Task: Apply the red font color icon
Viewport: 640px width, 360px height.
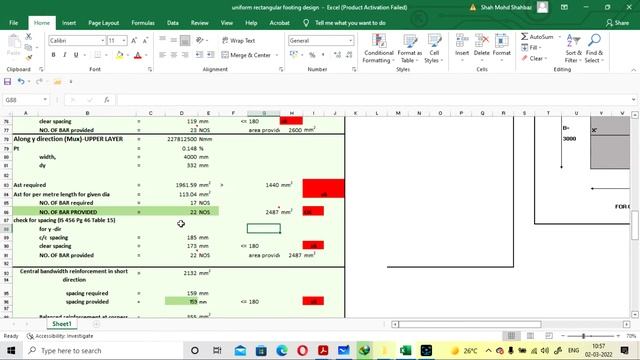Action: coord(138,55)
